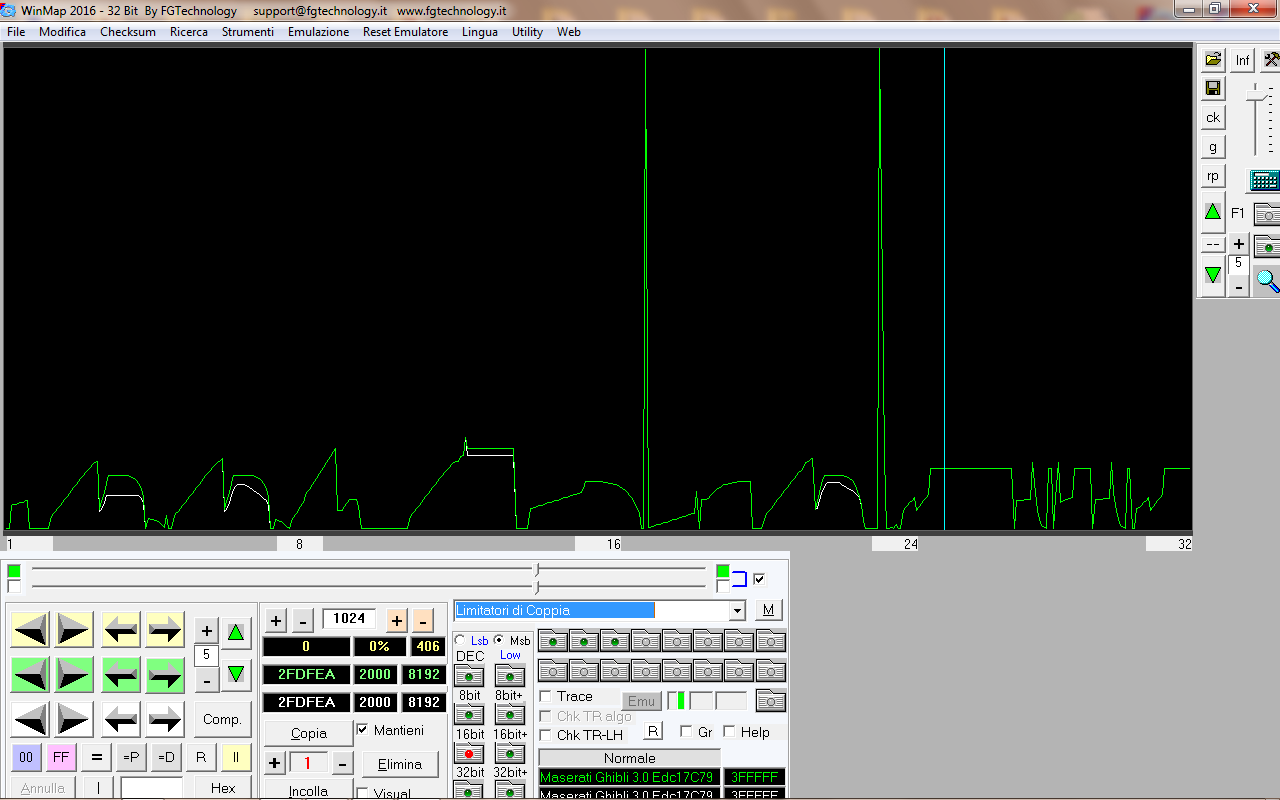Toggle the Visual checkbox
This screenshot has width=1280, height=800.
[363, 793]
